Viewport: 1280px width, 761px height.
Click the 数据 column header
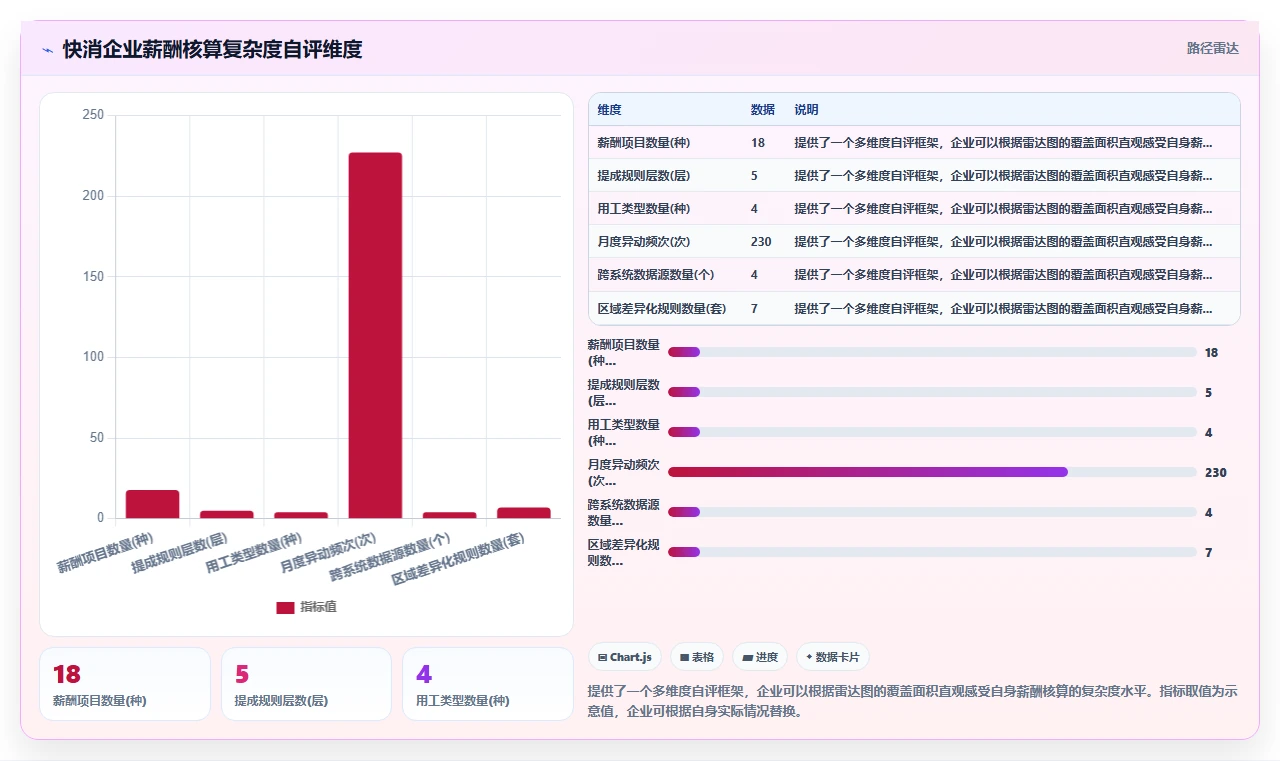pos(763,110)
